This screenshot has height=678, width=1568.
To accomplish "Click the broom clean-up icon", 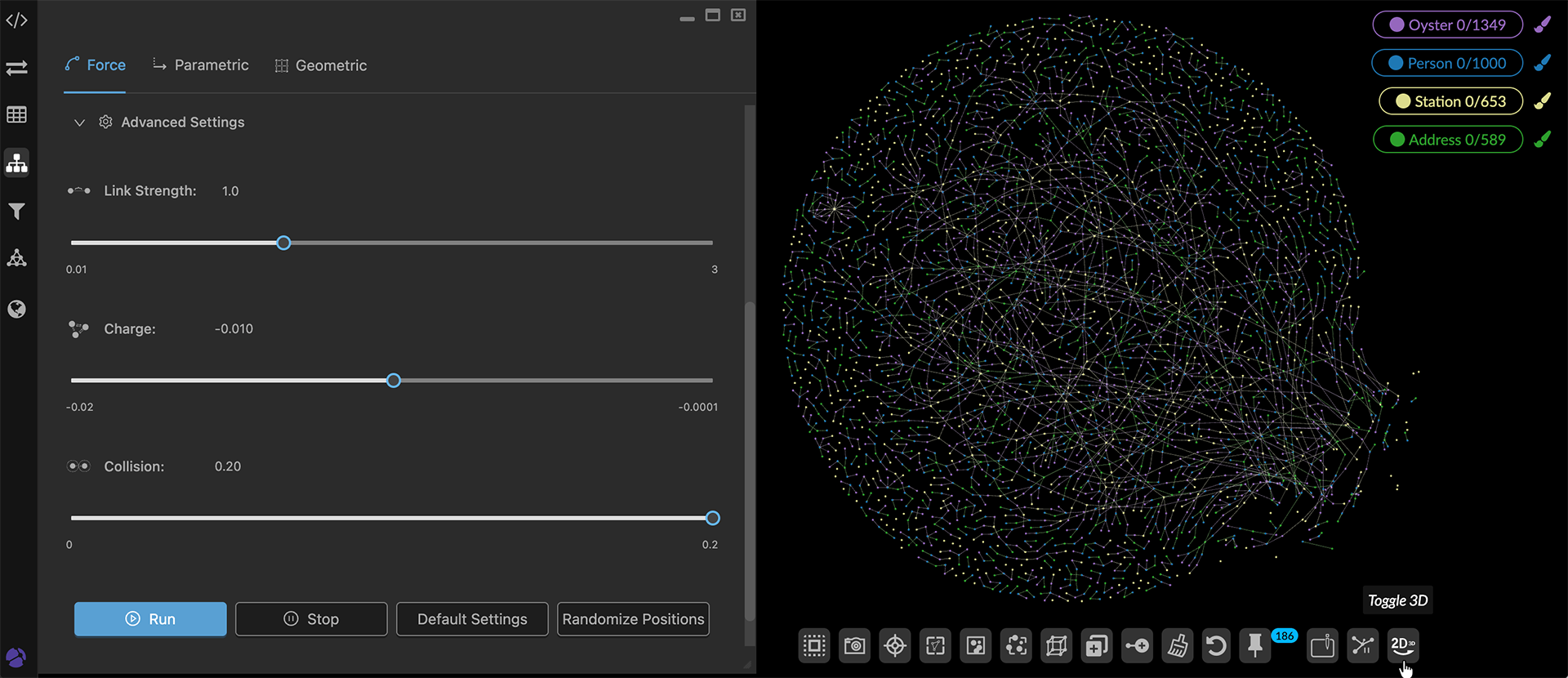I will pos(1177,646).
